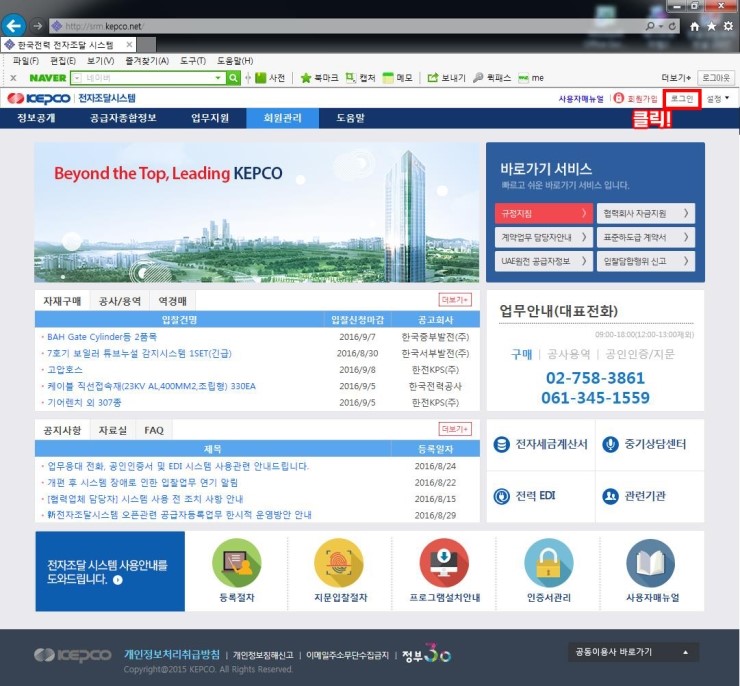Viewport: 740px width, 686px height.
Task: Click the red 규정지침 shortcut button
Action: [x=544, y=213]
